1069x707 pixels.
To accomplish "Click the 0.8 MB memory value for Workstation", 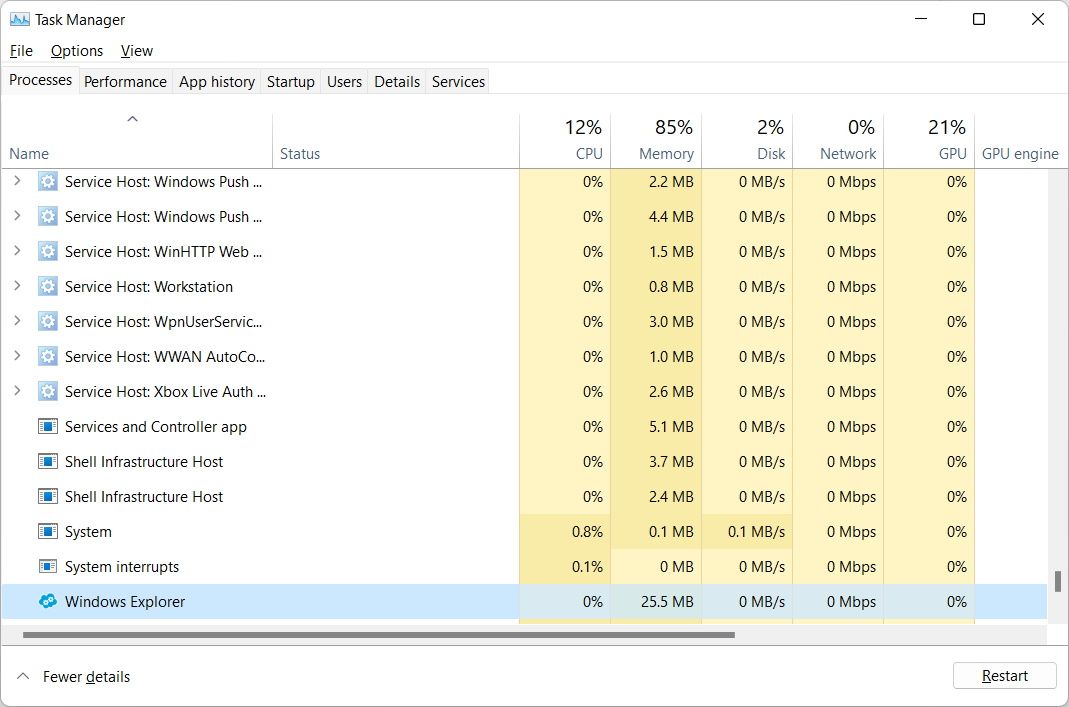I will pos(671,287).
